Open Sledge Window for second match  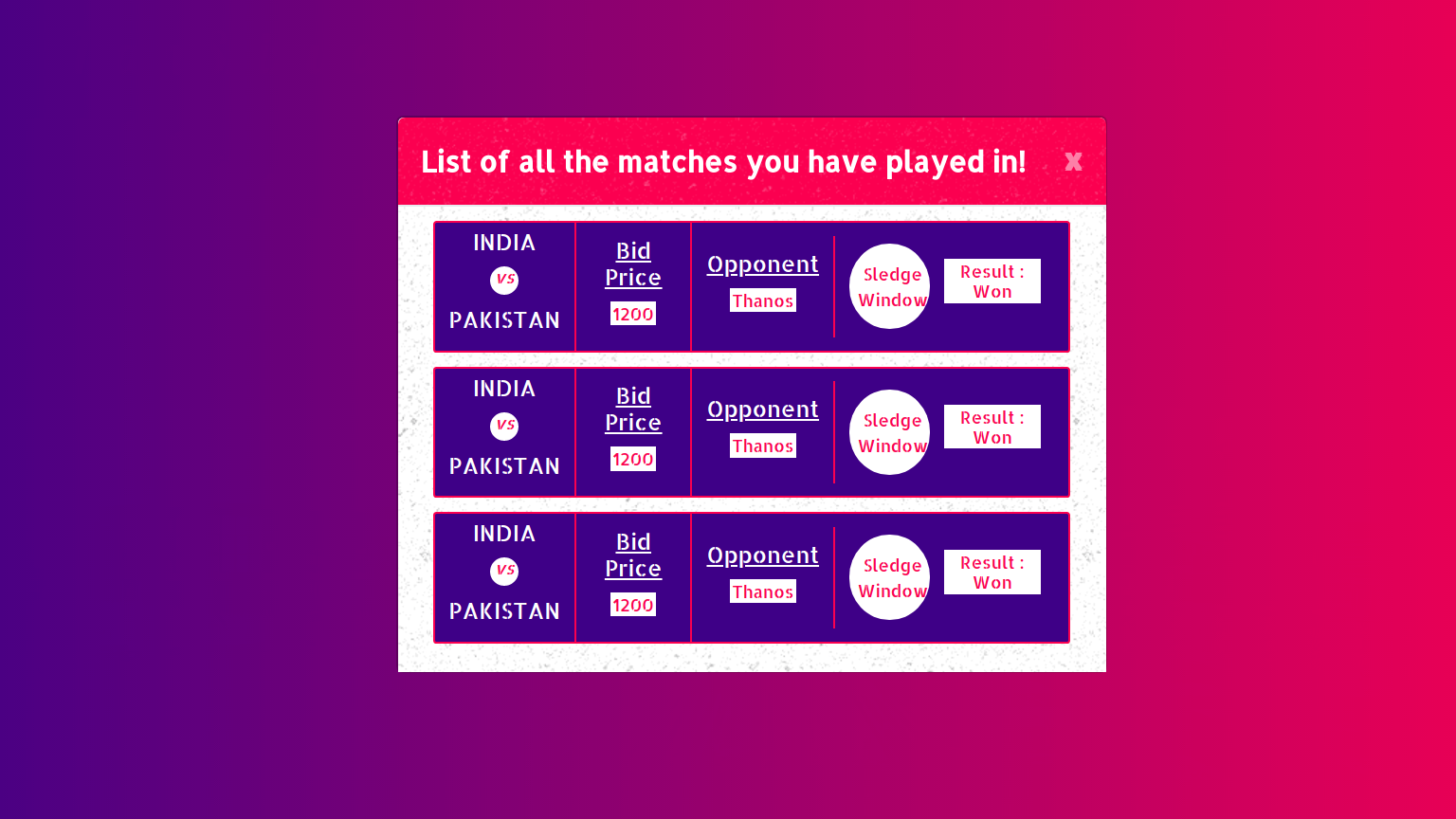pos(890,432)
